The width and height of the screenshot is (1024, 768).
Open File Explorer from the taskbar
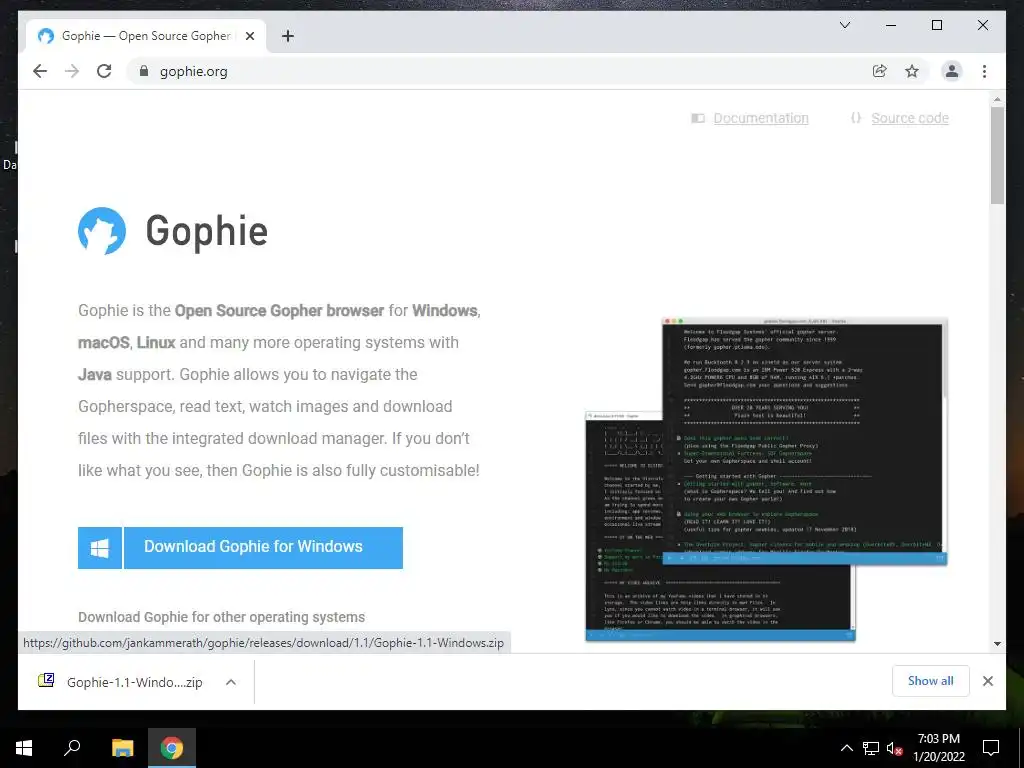(x=122, y=748)
